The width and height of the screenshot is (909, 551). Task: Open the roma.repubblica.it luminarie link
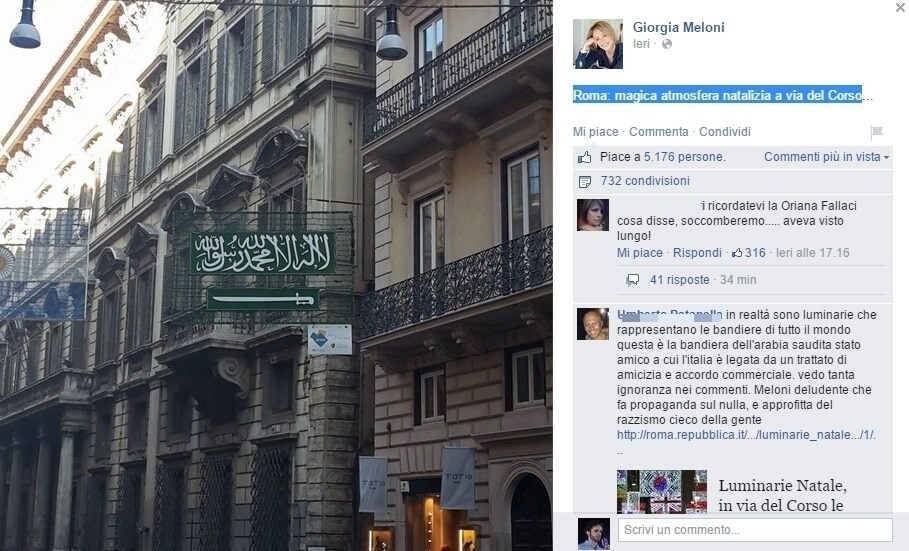(x=746, y=435)
